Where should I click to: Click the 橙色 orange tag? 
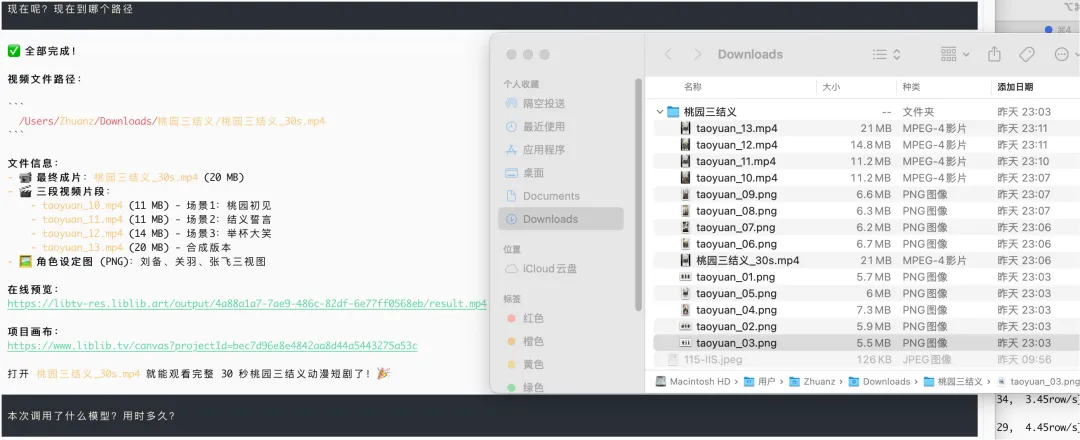[526, 342]
